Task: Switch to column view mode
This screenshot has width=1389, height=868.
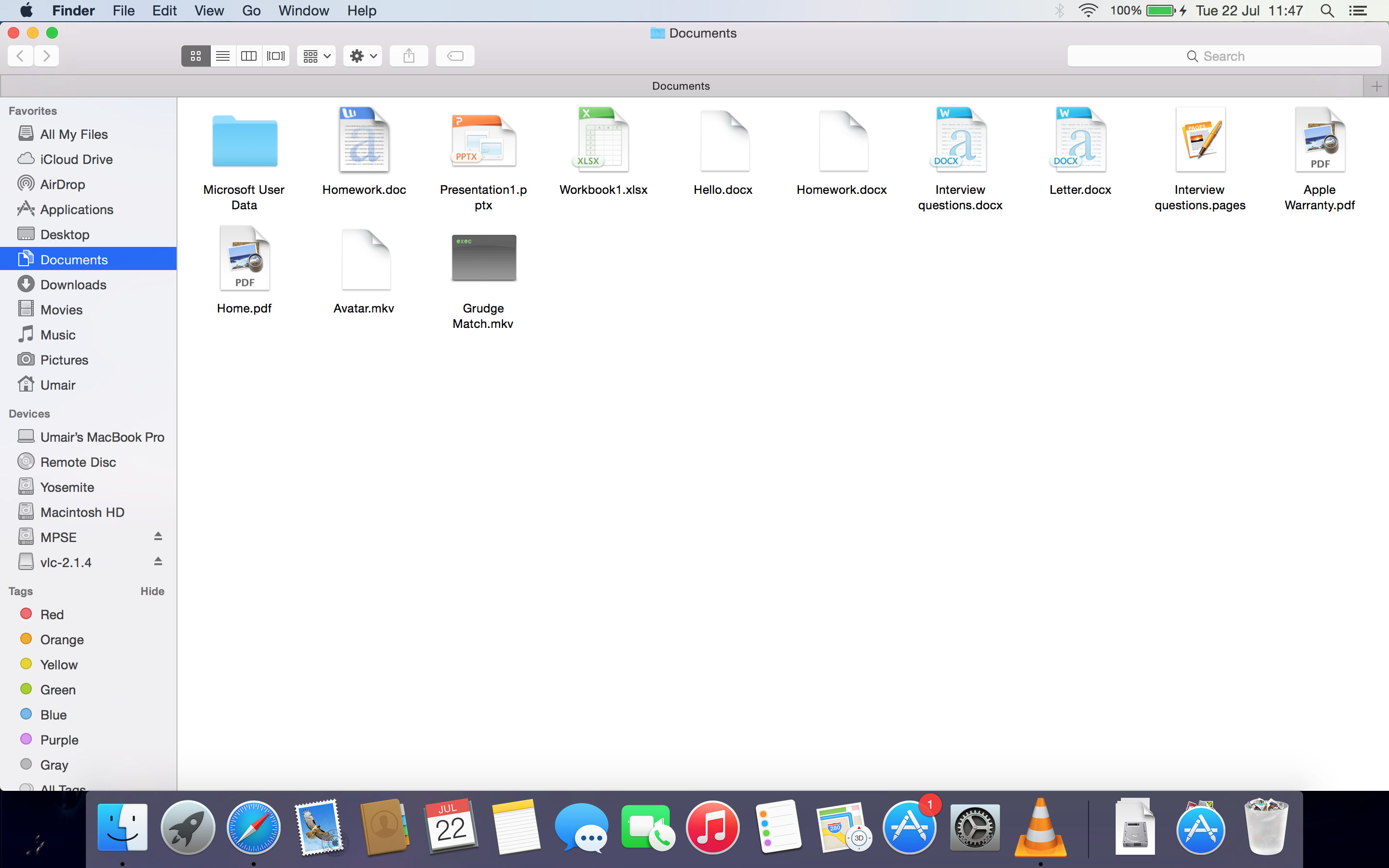Action: tap(248, 55)
